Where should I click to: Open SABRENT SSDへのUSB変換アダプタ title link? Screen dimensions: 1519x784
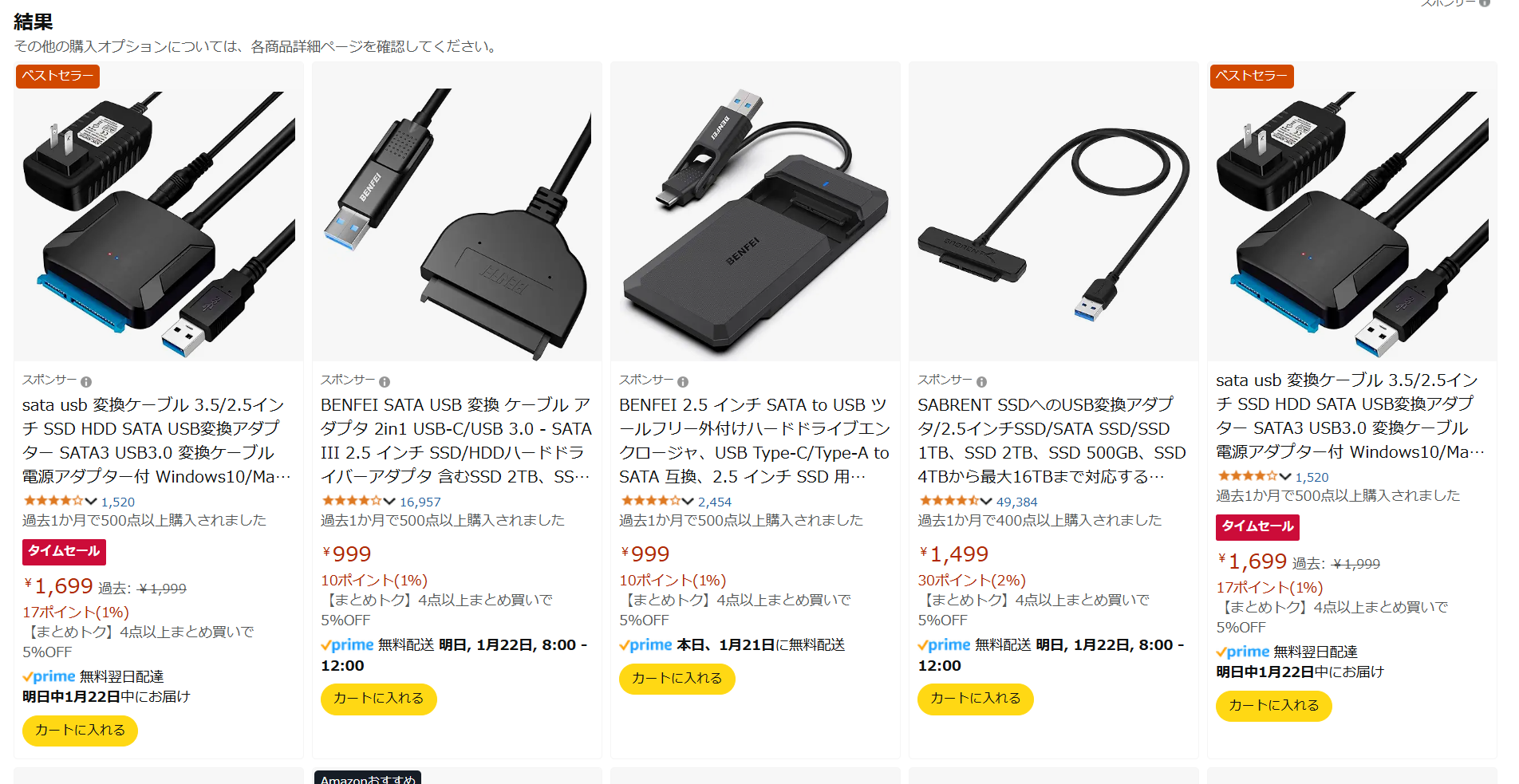coord(1052,440)
